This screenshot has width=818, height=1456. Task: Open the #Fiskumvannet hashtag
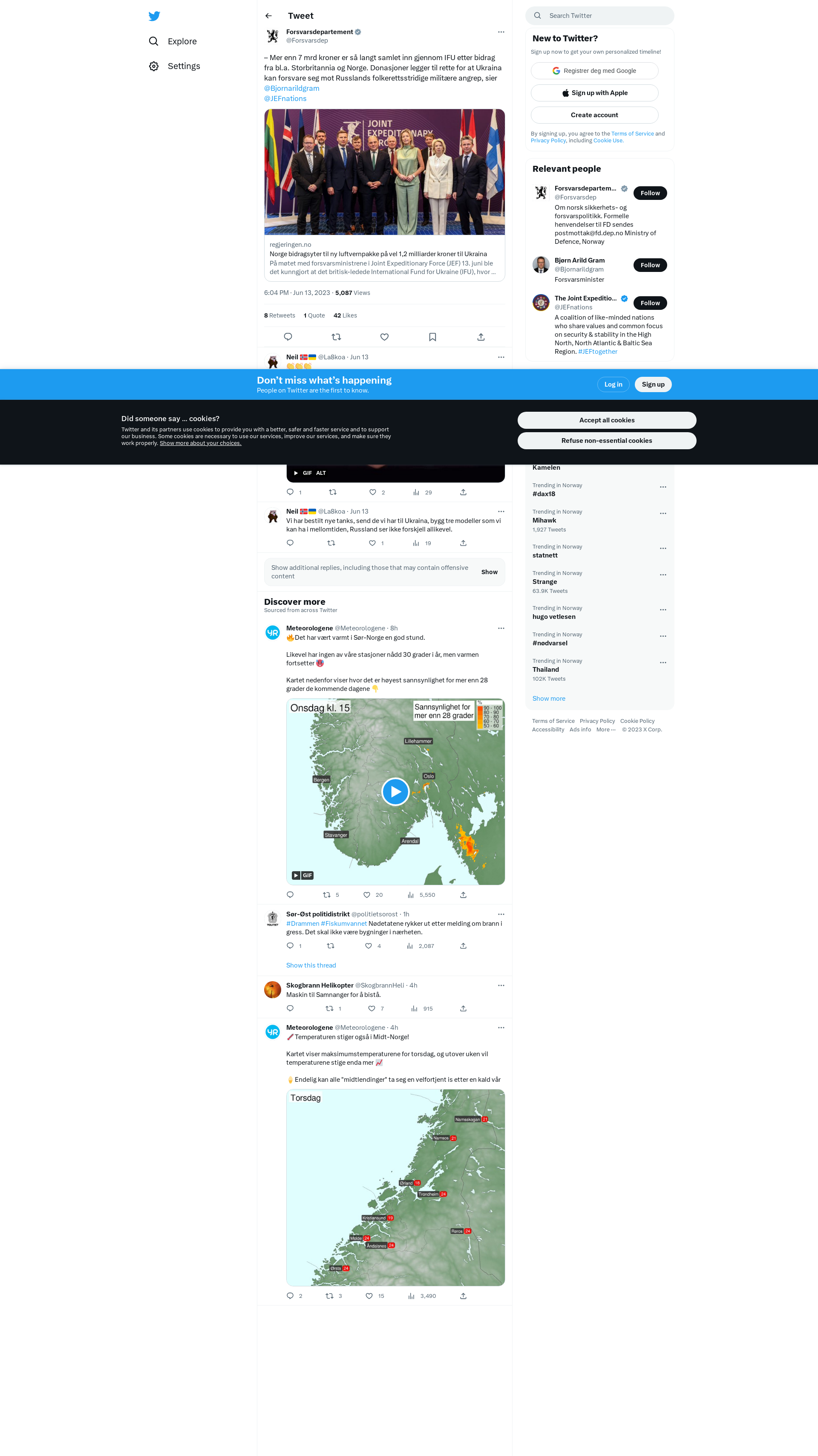coord(344,924)
